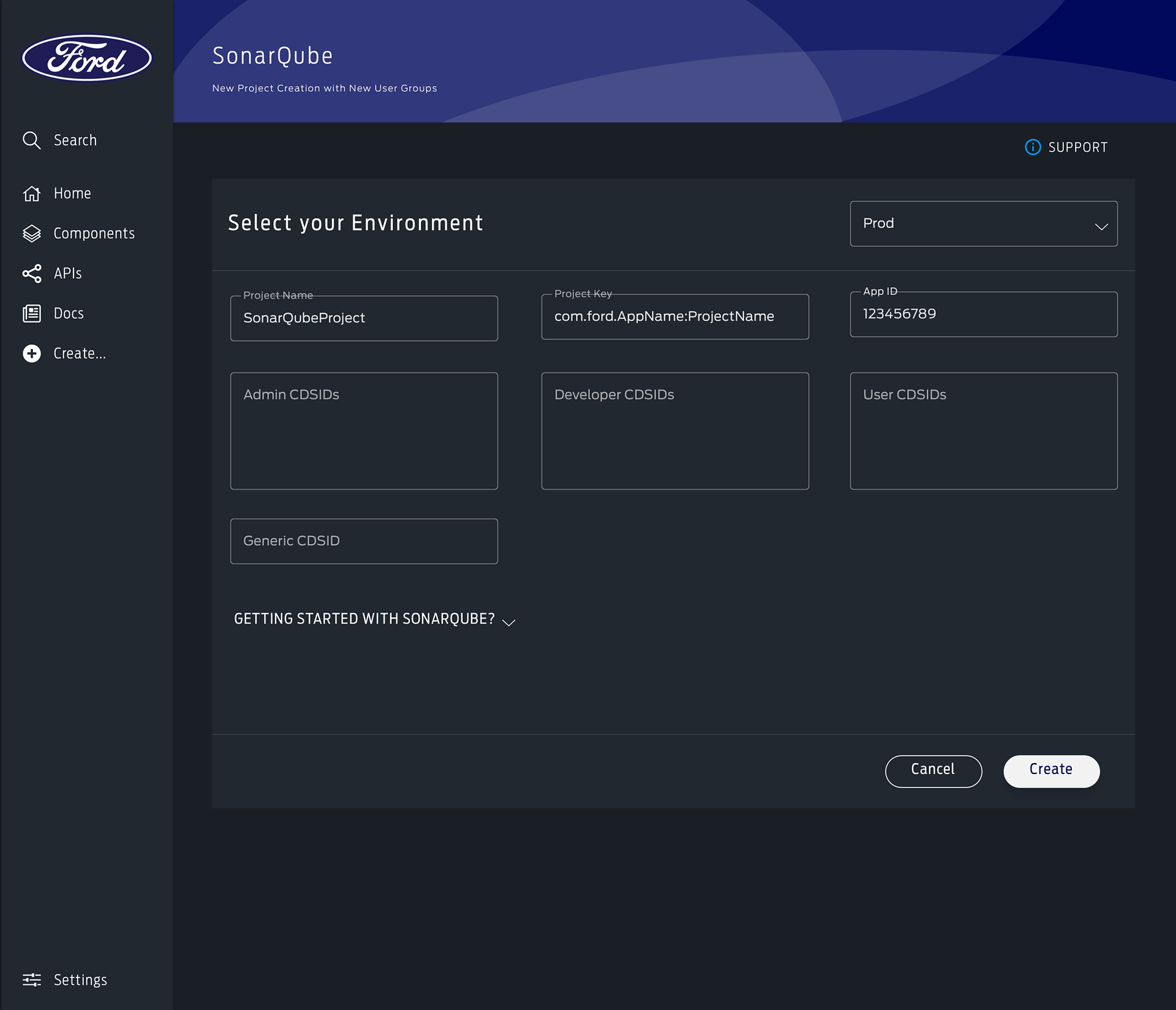Viewport: 1176px width, 1010px height.
Task: Click the Select your Environment heading
Action: coord(355,223)
